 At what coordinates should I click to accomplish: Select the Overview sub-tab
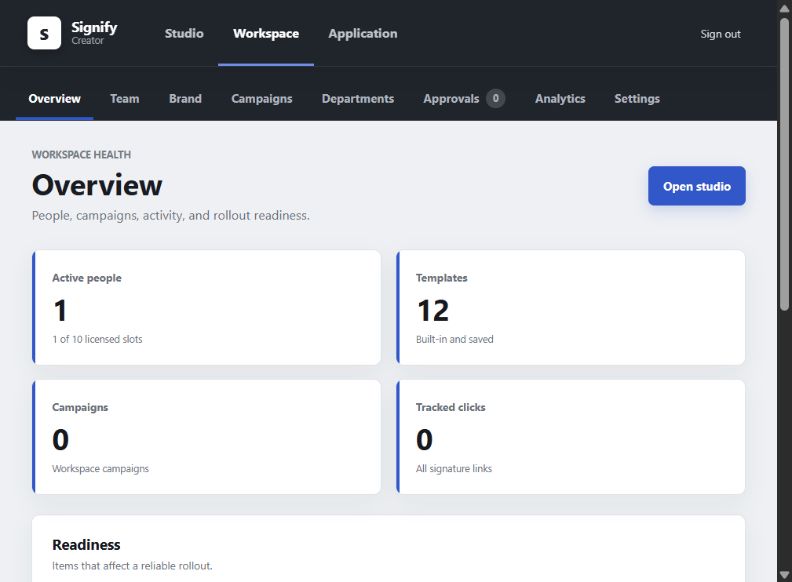click(55, 99)
